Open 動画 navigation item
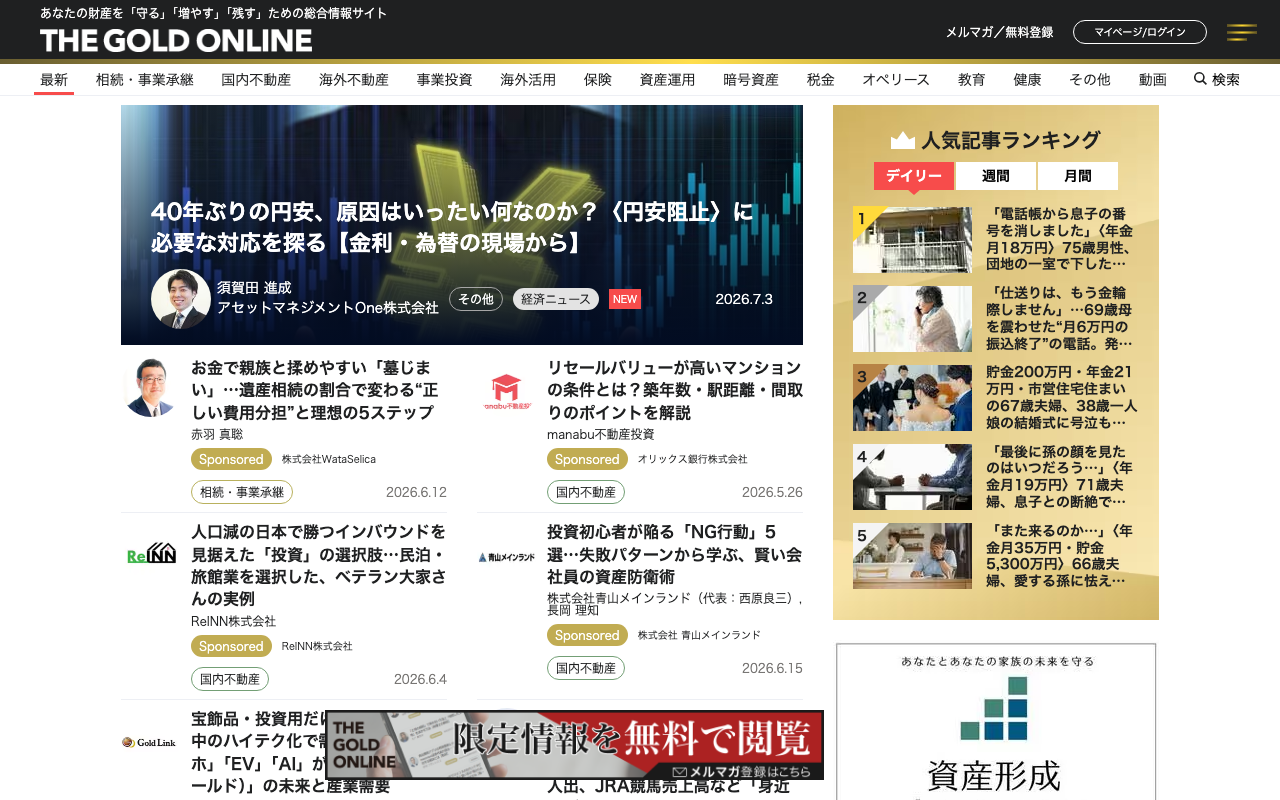 1153,80
